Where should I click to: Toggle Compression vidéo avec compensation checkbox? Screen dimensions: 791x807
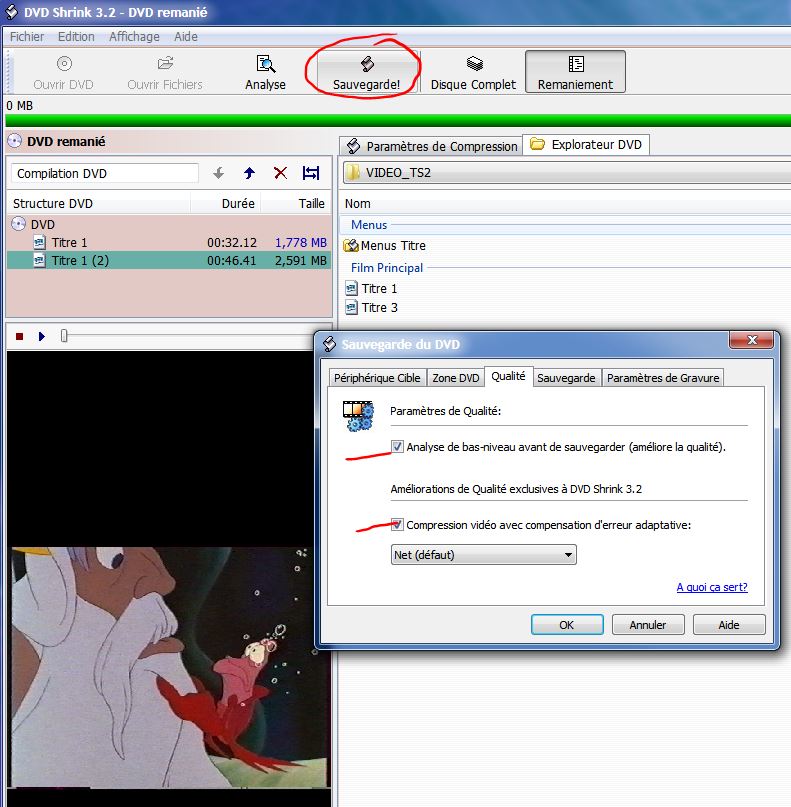[x=397, y=524]
